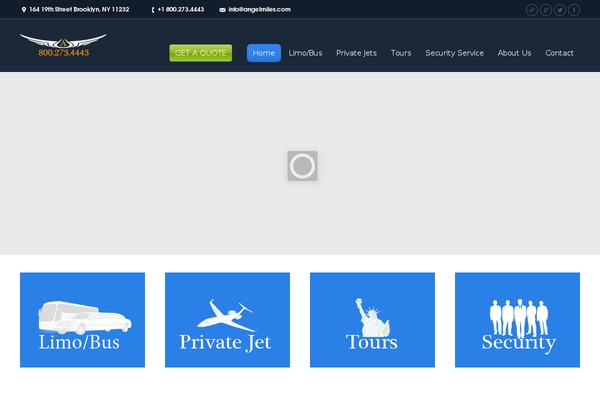Open the Security service tile

517,320
